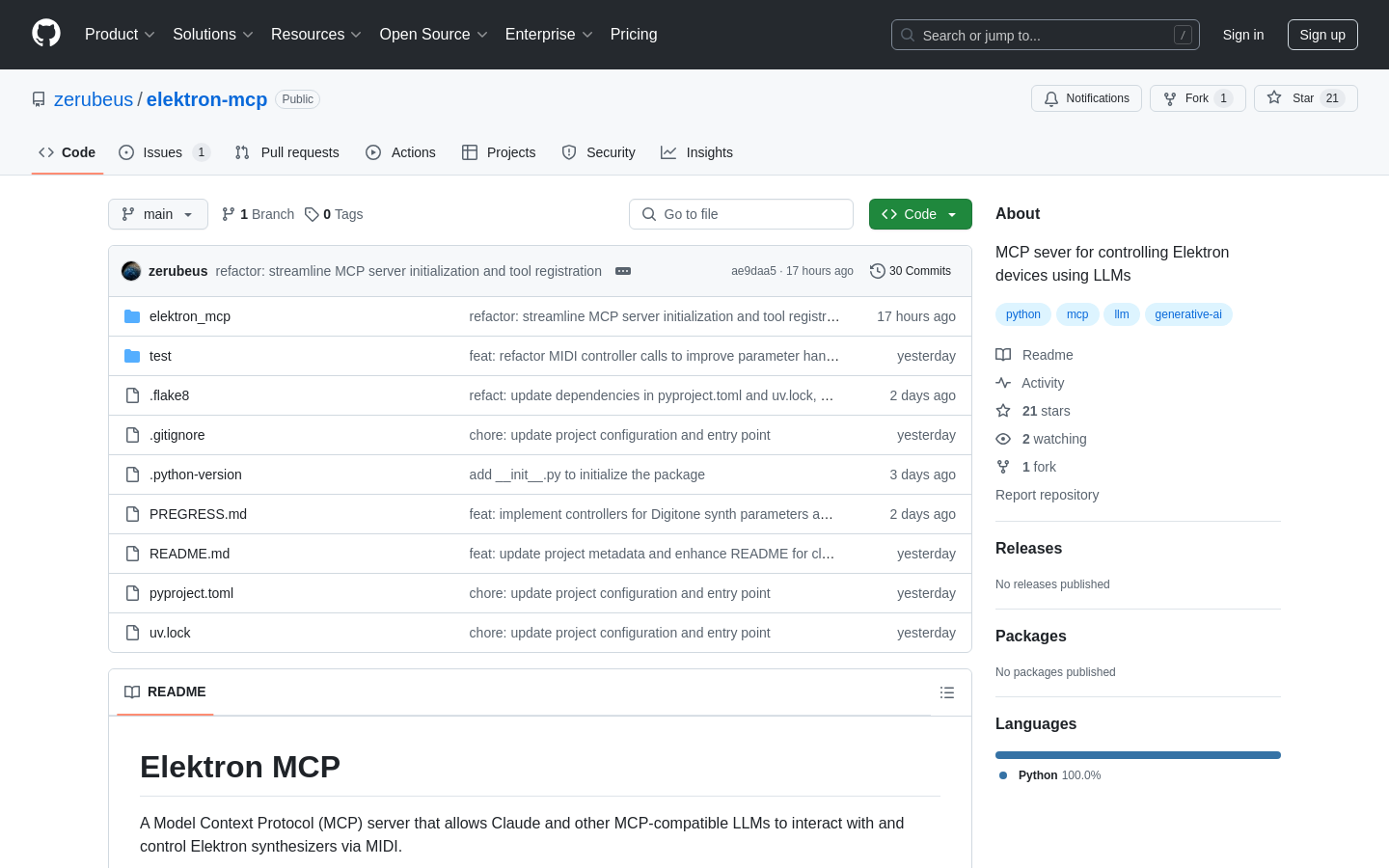Click the file icon next to uv.lock
This screenshot has height=868, width=1389.
(132, 633)
